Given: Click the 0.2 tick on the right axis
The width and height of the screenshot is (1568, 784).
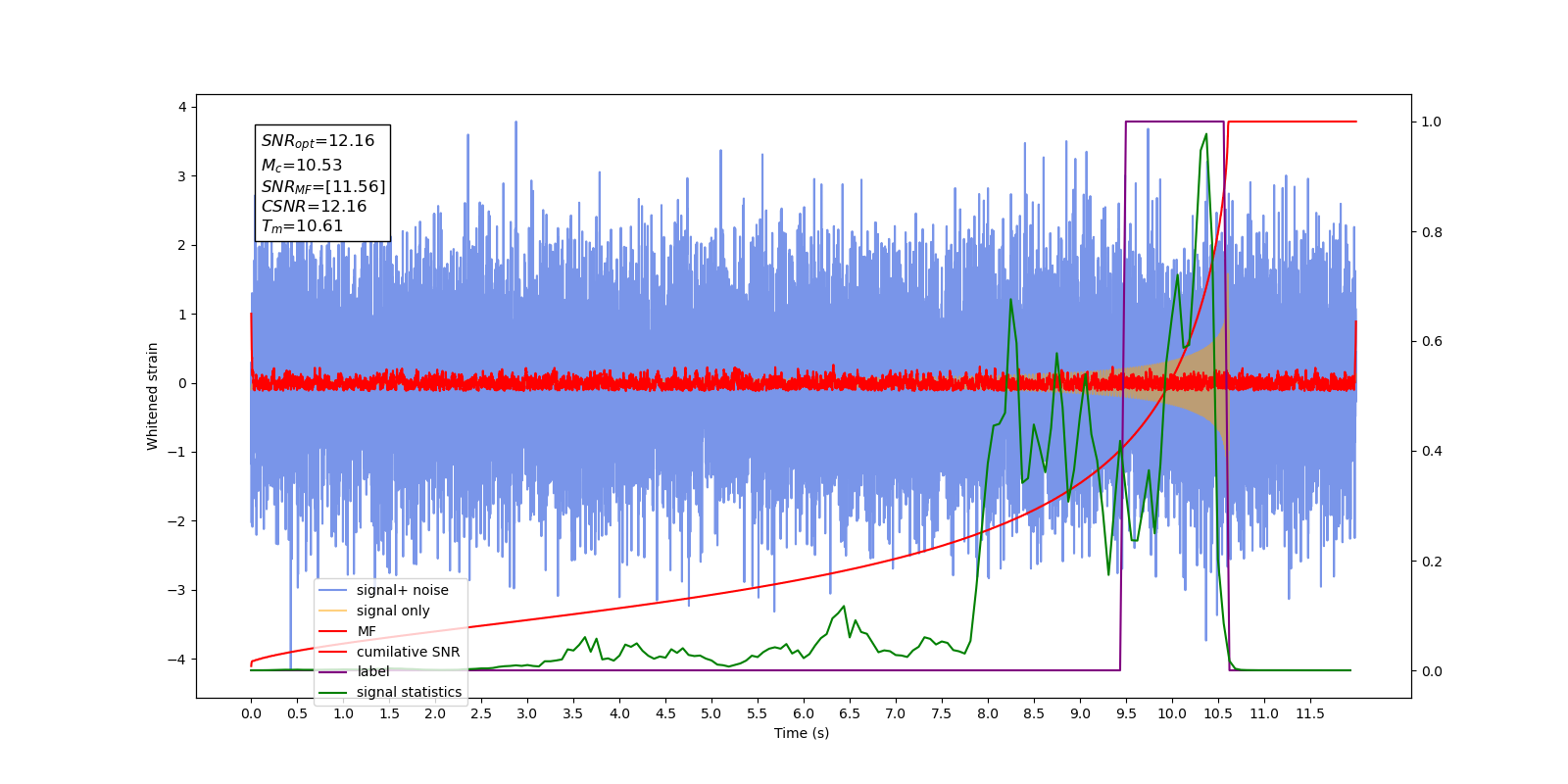Looking at the screenshot, I should click(x=1432, y=562).
